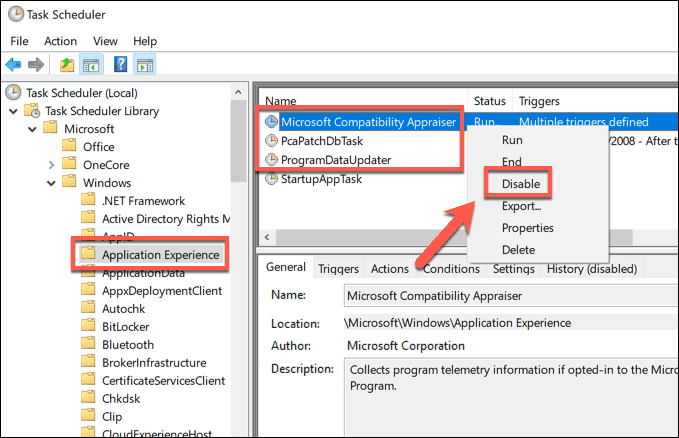Open the View menu

(x=105, y=41)
